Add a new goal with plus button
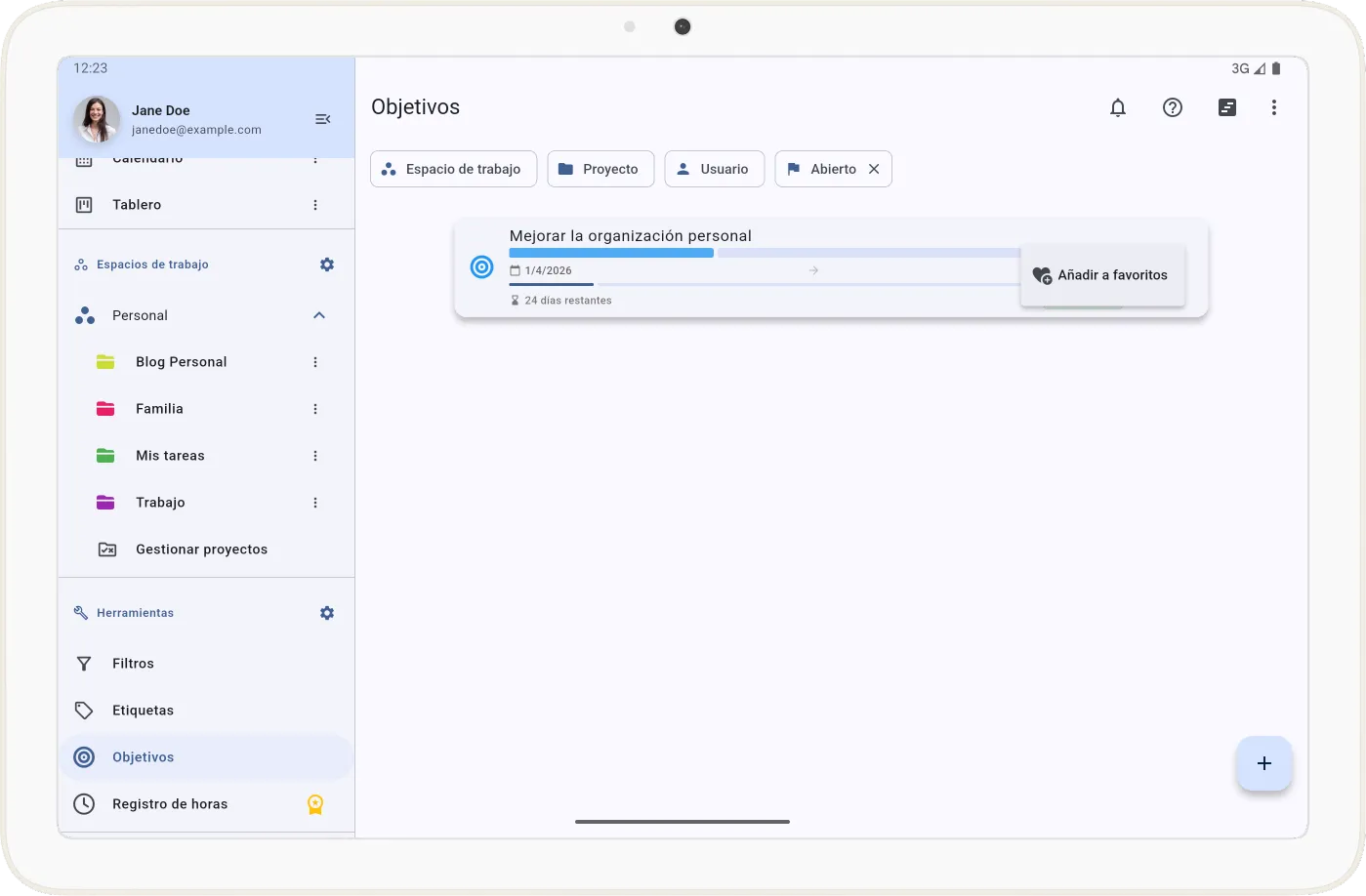Image resolution: width=1366 pixels, height=896 pixels. 1264,763
